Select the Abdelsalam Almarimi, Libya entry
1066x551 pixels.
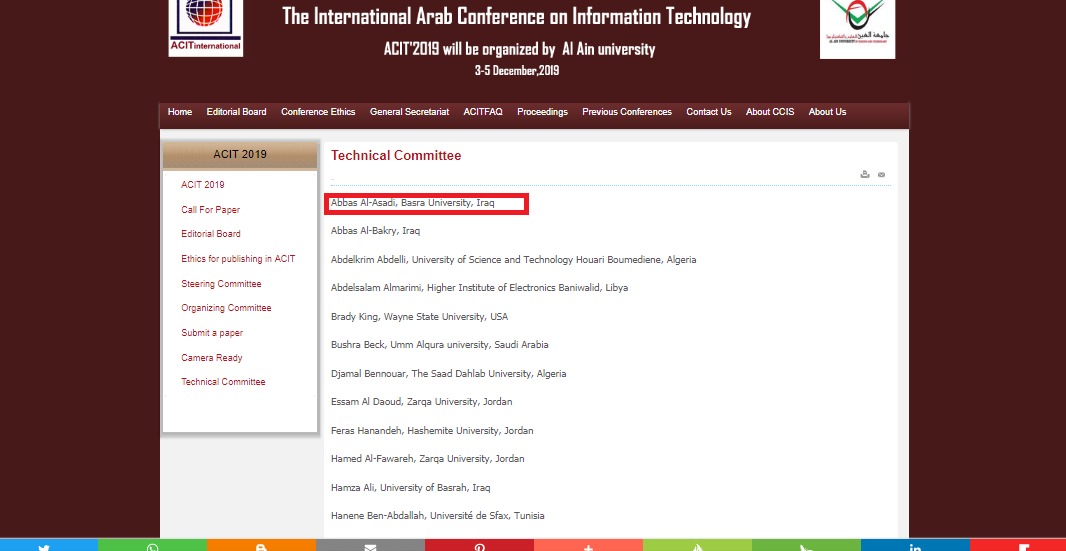pyautogui.click(x=479, y=288)
